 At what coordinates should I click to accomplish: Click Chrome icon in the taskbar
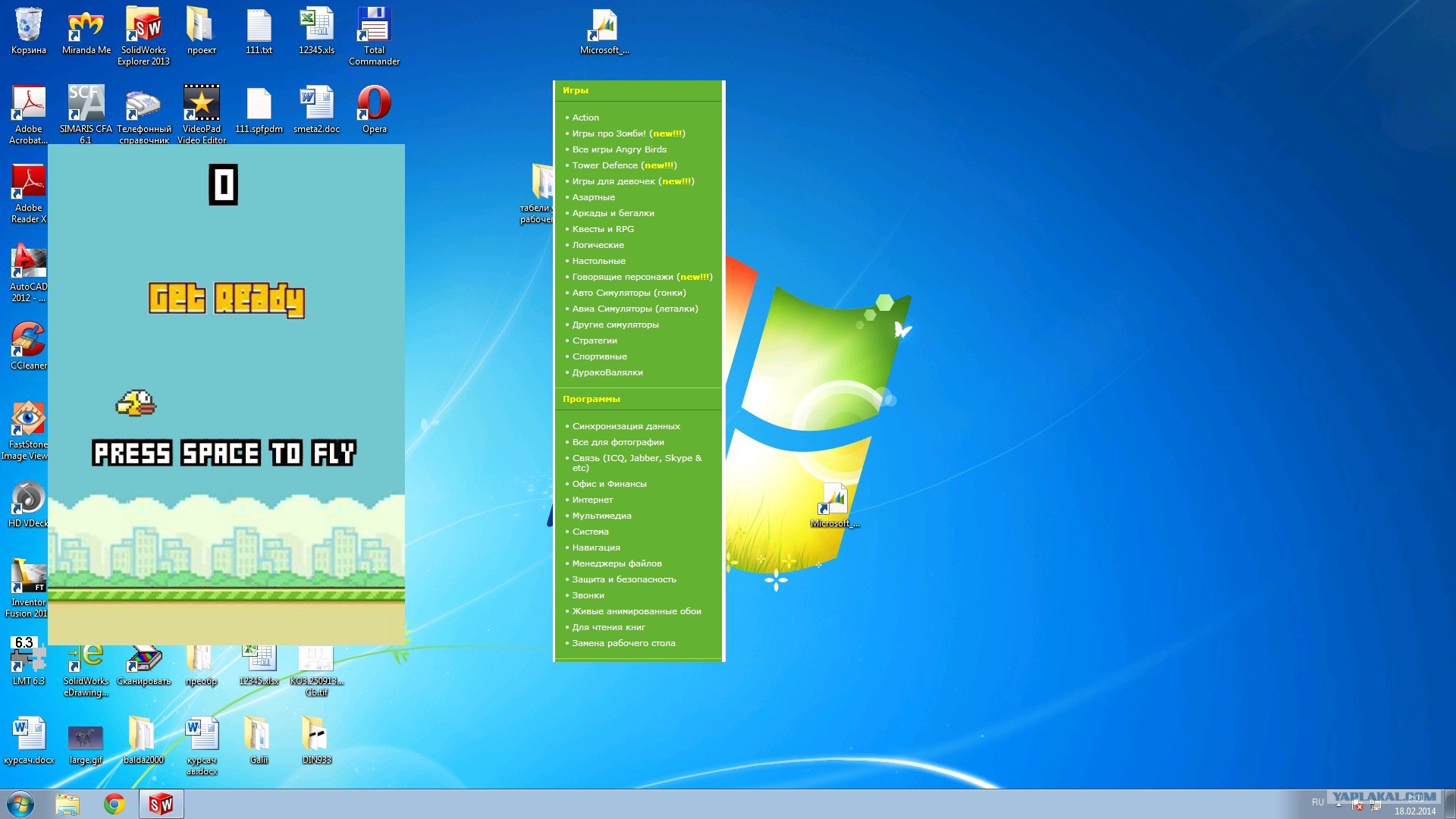(x=115, y=804)
